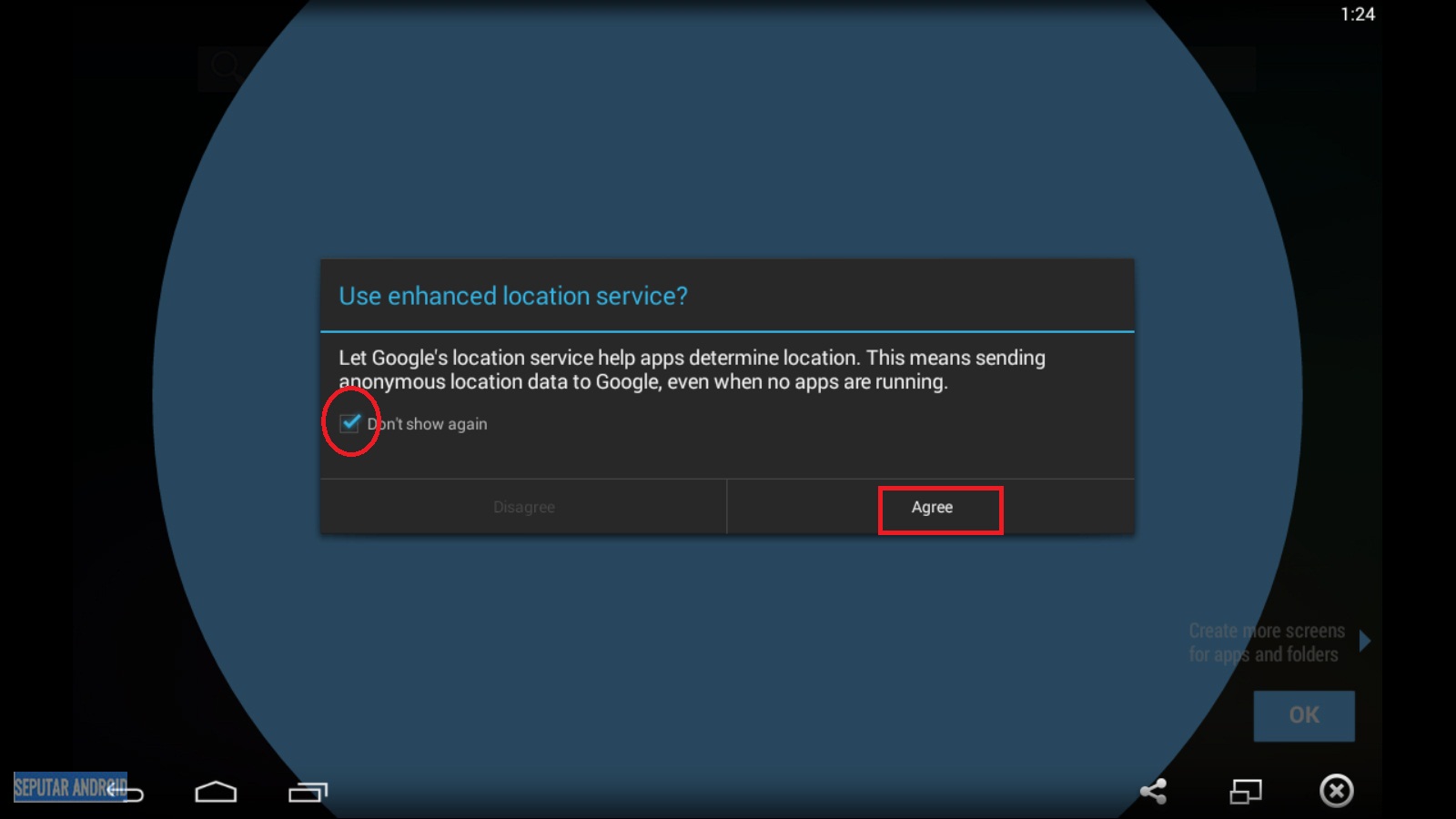This screenshot has height=819, width=1456.
Task: Click the OK button on tutorial overlay
Action: [1304, 715]
